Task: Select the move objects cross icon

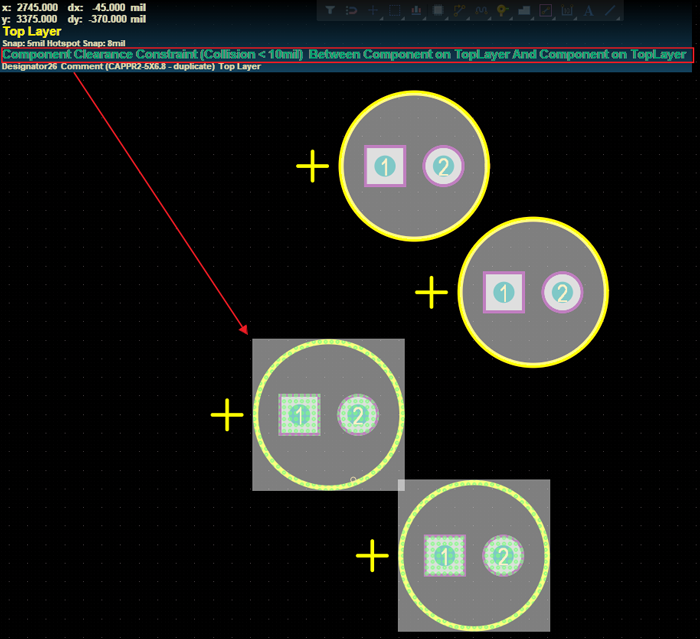Action: [373, 10]
